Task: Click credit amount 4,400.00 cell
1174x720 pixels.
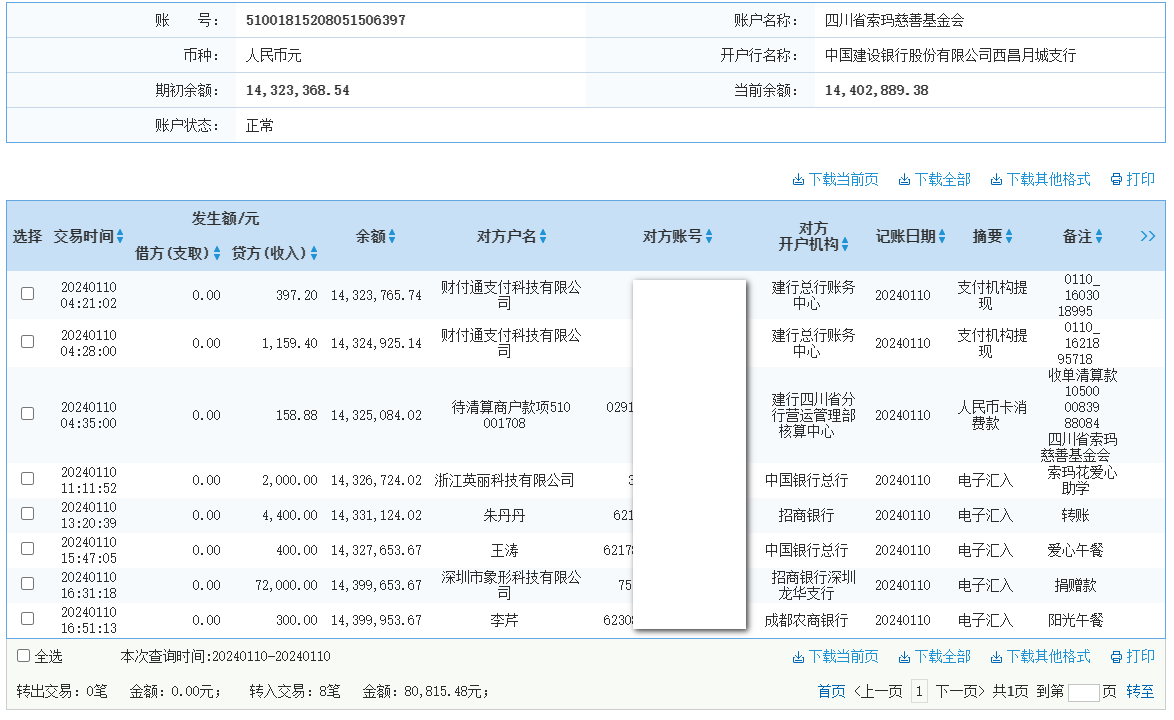Action: point(290,516)
